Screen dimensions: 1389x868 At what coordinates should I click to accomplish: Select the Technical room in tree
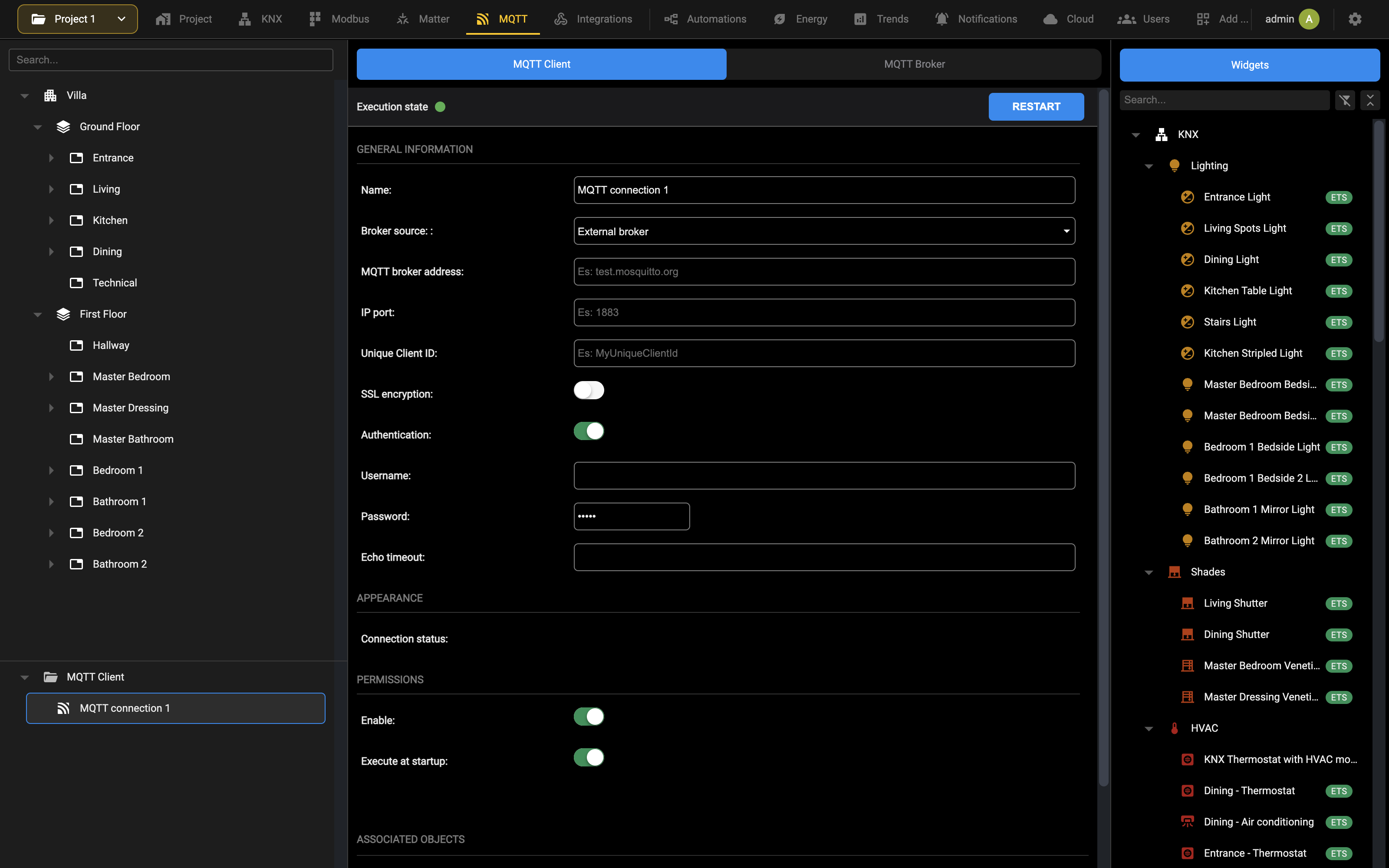pyautogui.click(x=115, y=283)
